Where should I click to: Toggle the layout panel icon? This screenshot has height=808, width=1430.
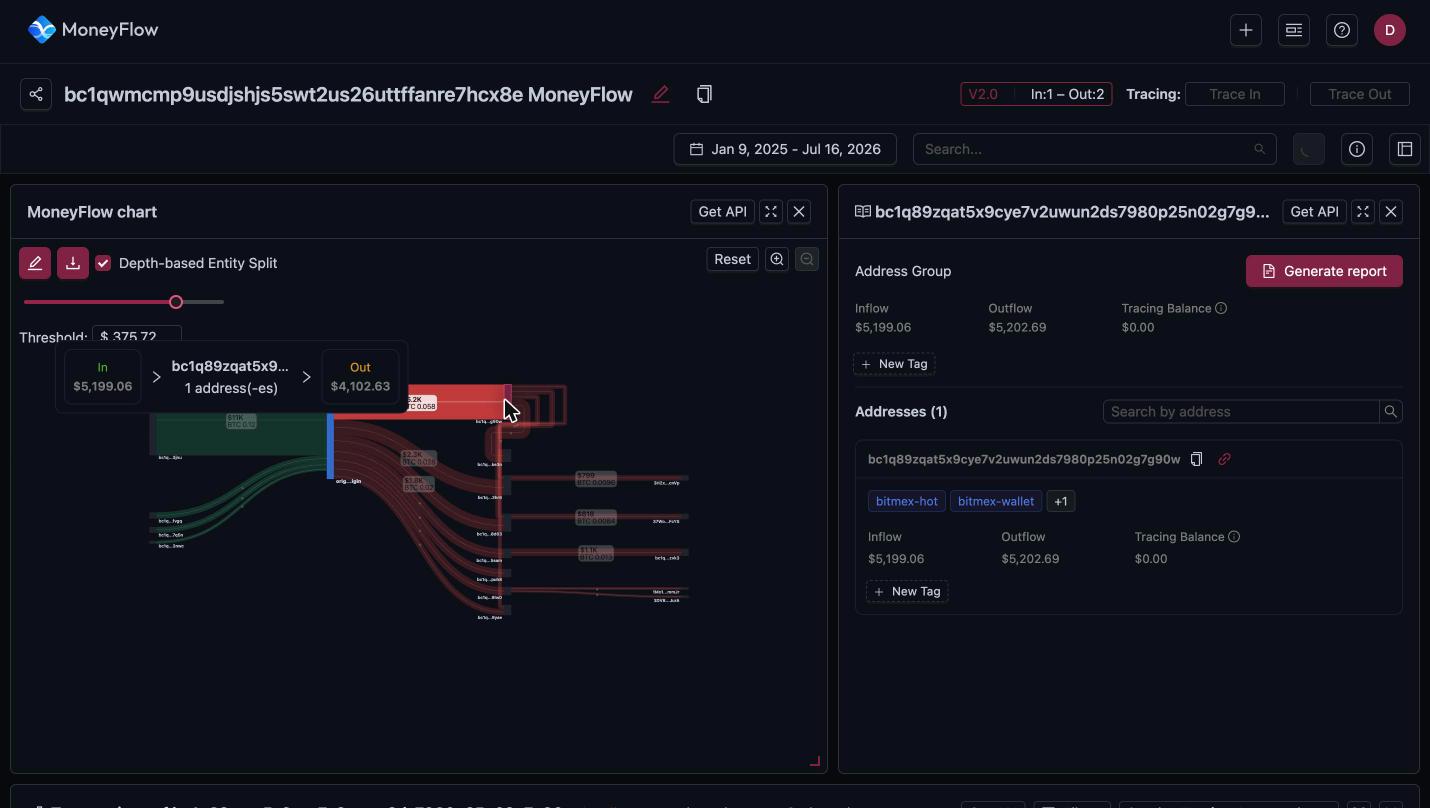[1405, 149]
